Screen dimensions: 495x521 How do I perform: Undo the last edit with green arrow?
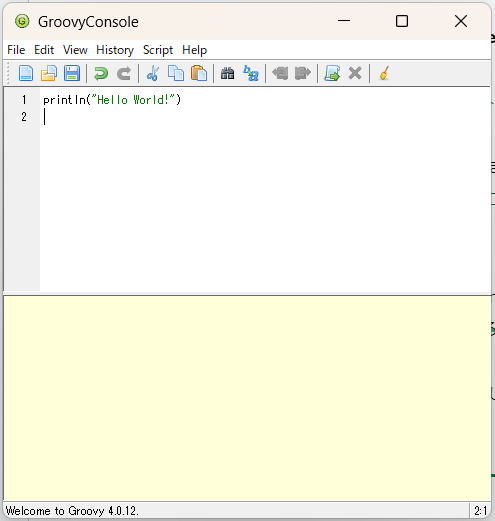[101, 73]
